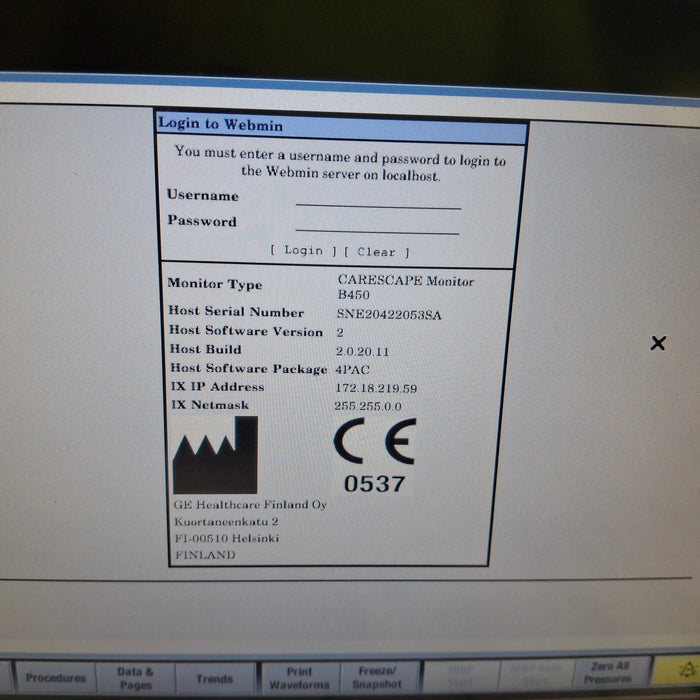Select Freeze/Snapshot
The width and height of the screenshot is (700, 700).
[377, 677]
